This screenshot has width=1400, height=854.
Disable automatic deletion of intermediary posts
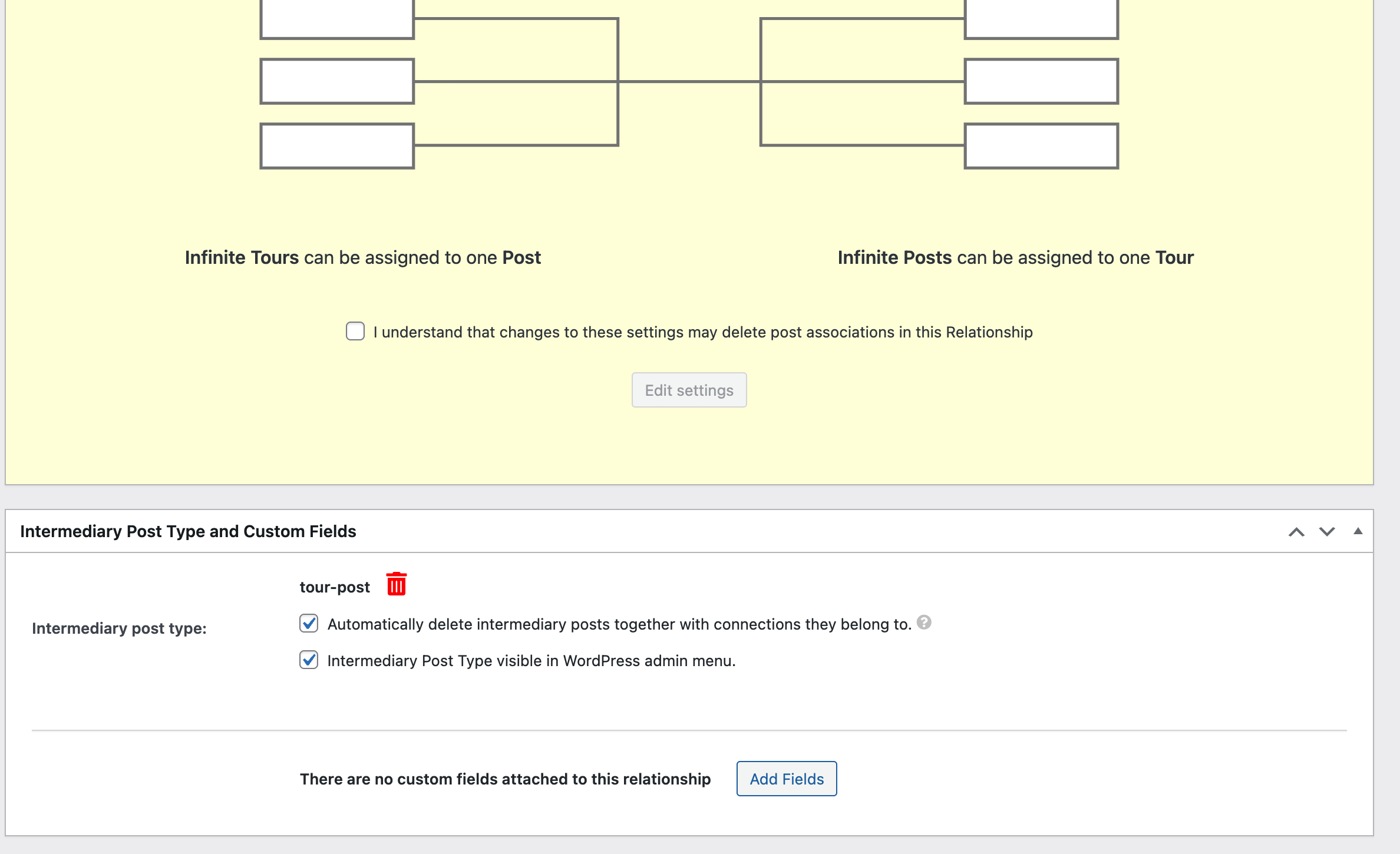pyautogui.click(x=309, y=623)
